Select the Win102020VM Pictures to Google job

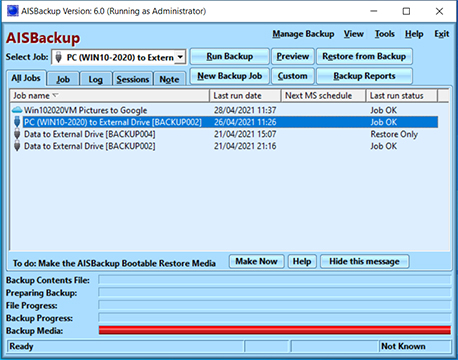click(x=85, y=110)
